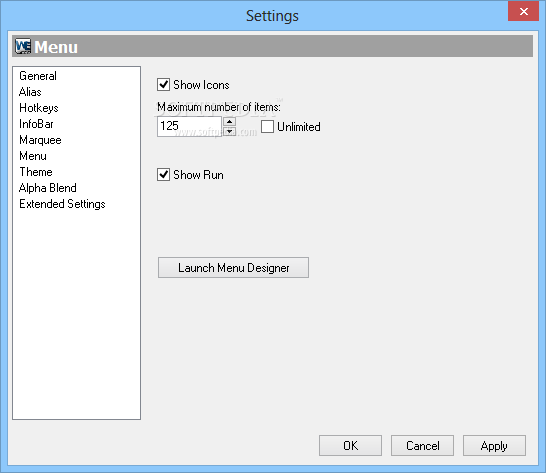Open InfoBar settings category
The image size is (546, 473).
pos(37,124)
